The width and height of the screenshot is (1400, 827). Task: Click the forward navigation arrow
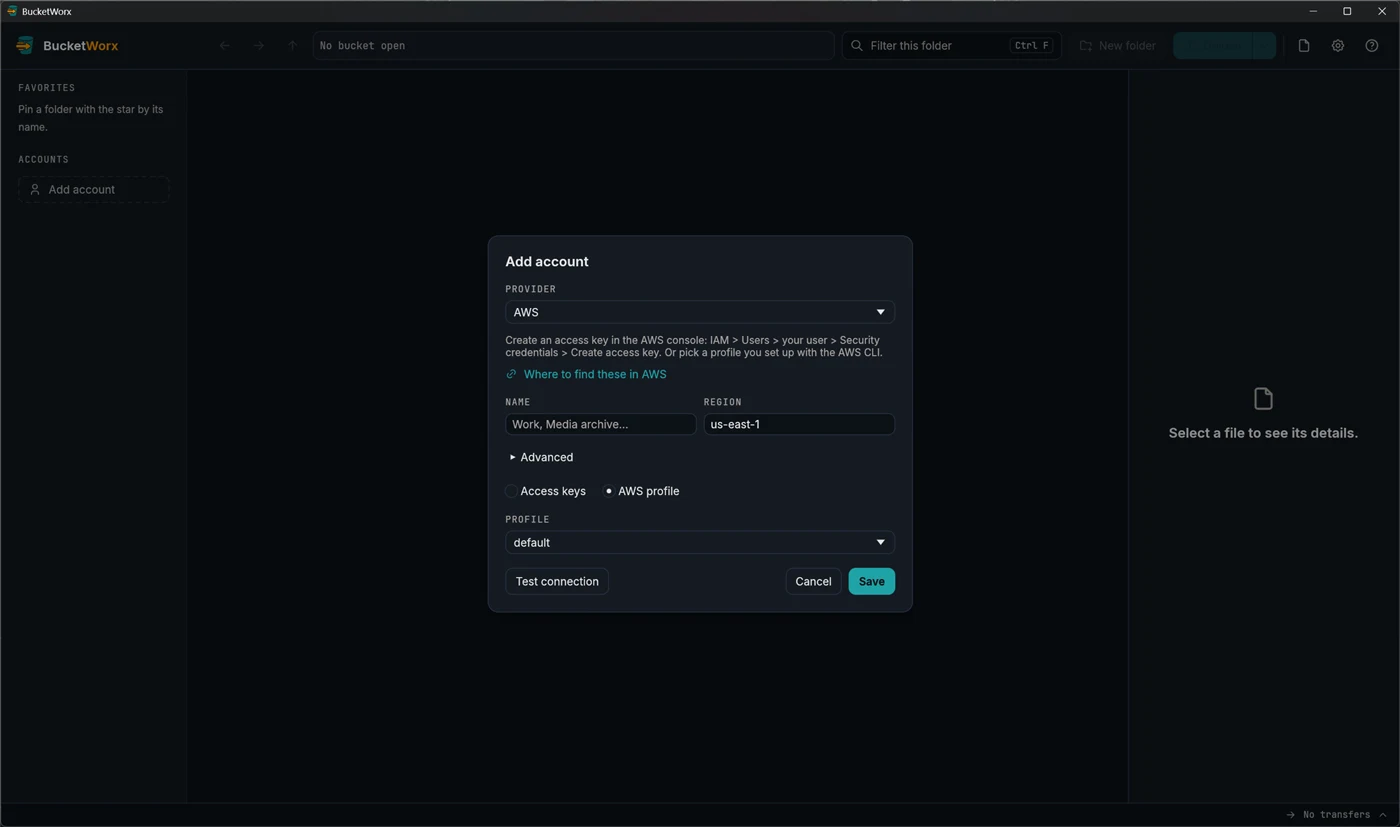(x=259, y=45)
